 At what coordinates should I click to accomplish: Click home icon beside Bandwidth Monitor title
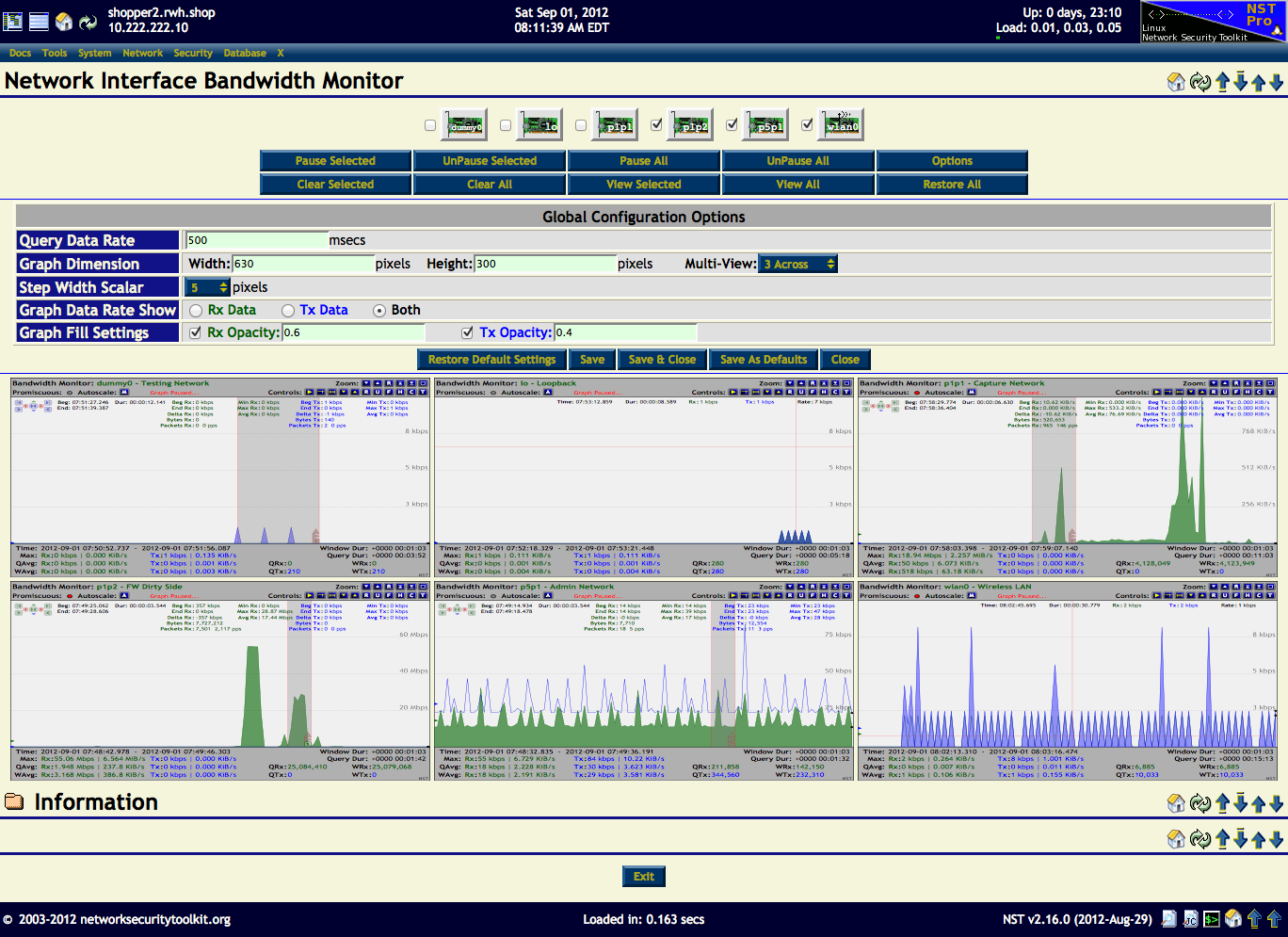[1176, 82]
